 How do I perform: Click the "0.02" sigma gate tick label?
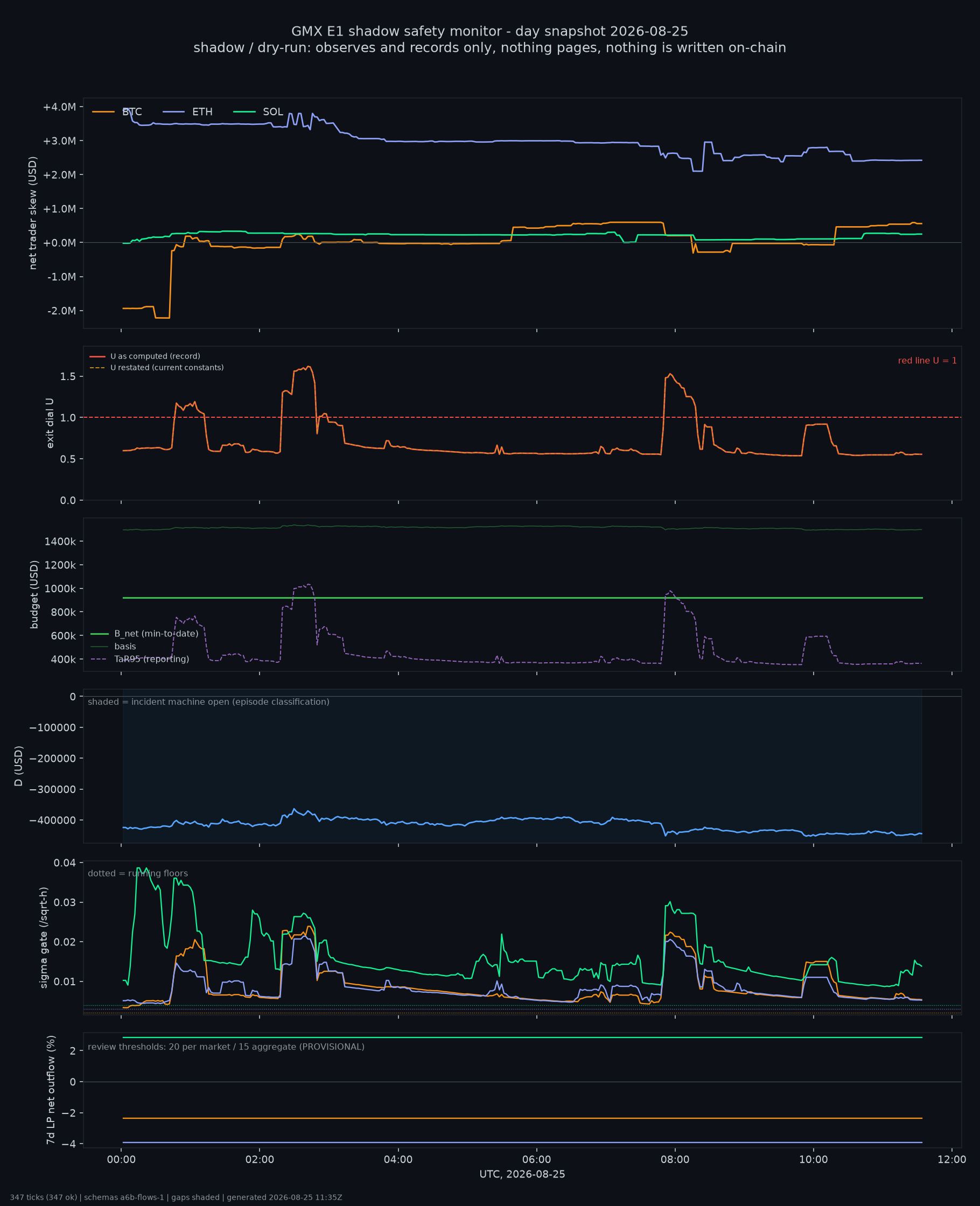[x=65, y=942]
